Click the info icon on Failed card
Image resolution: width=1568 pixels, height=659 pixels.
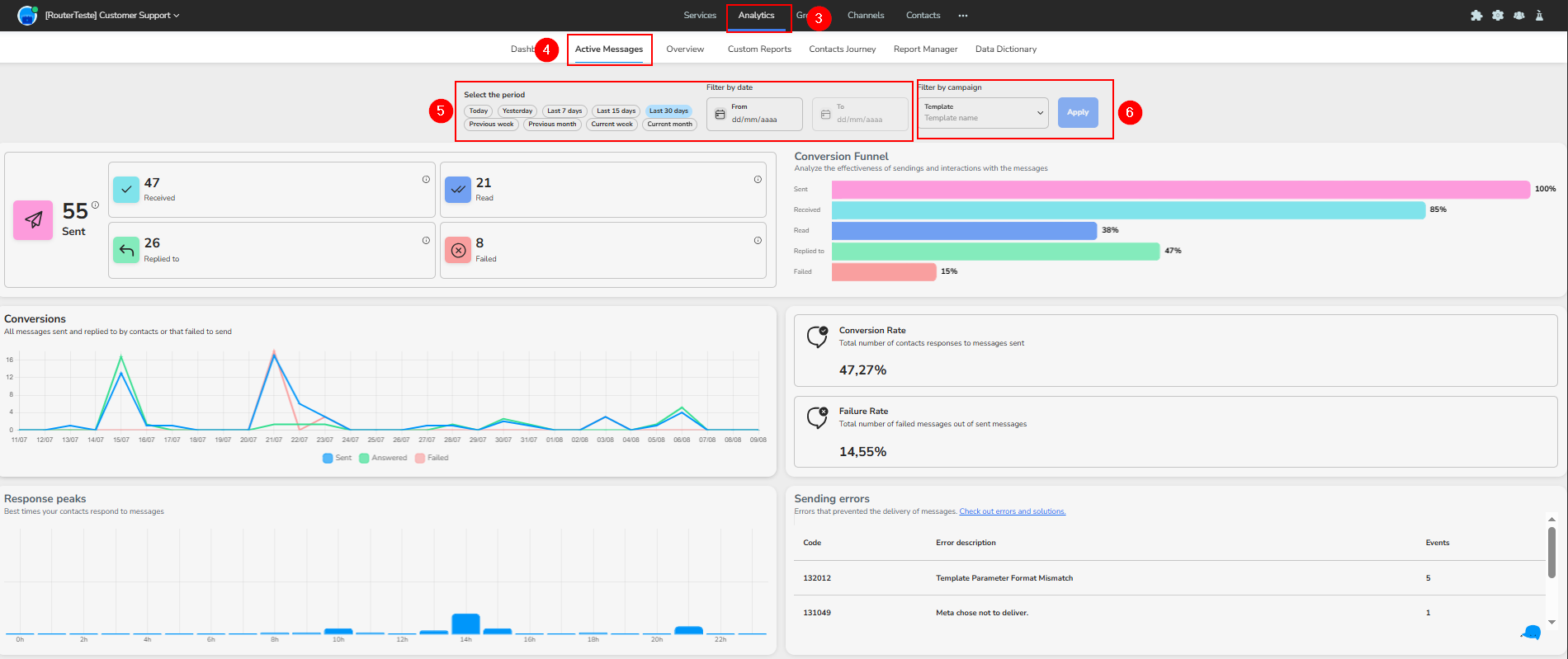pyautogui.click(x=758, y=240)
